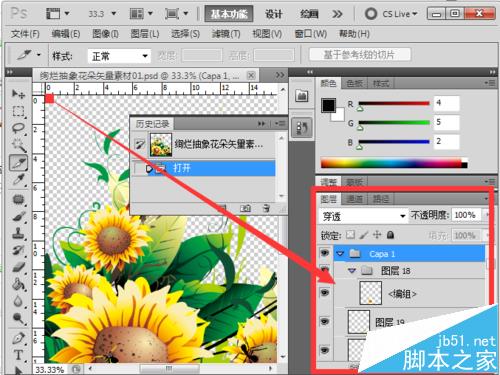Toggle lock position icon
The height and width of the screenshot is (375, 500).
pyautogui.click(x=377, y=235)
